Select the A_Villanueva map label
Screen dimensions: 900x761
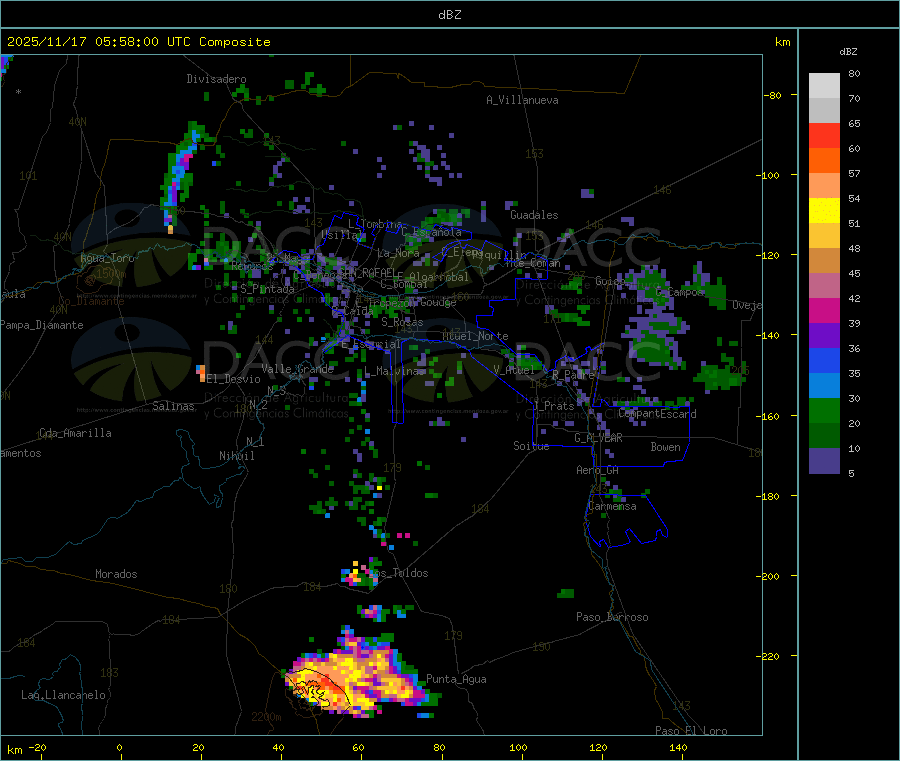[522, 100]
